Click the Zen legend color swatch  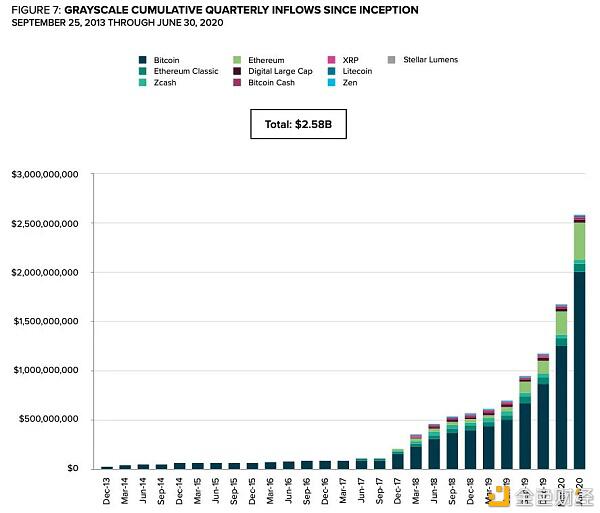point(331,82)
